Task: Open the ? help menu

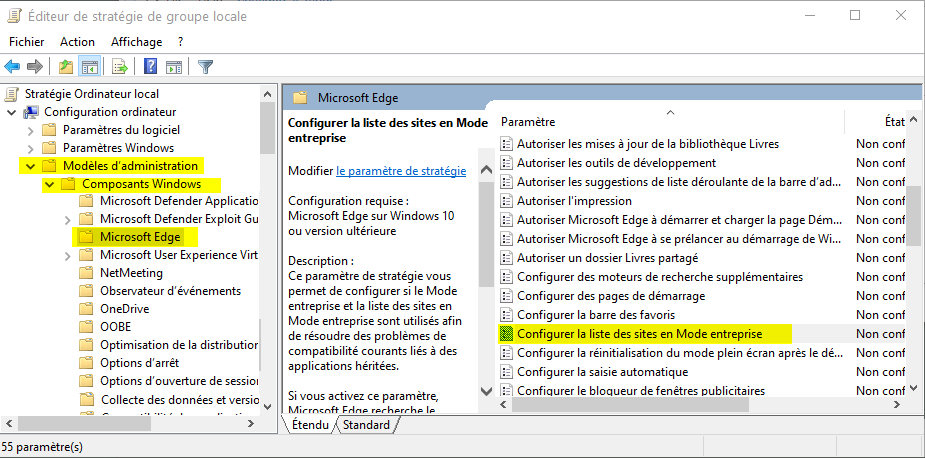Action: 181,41
